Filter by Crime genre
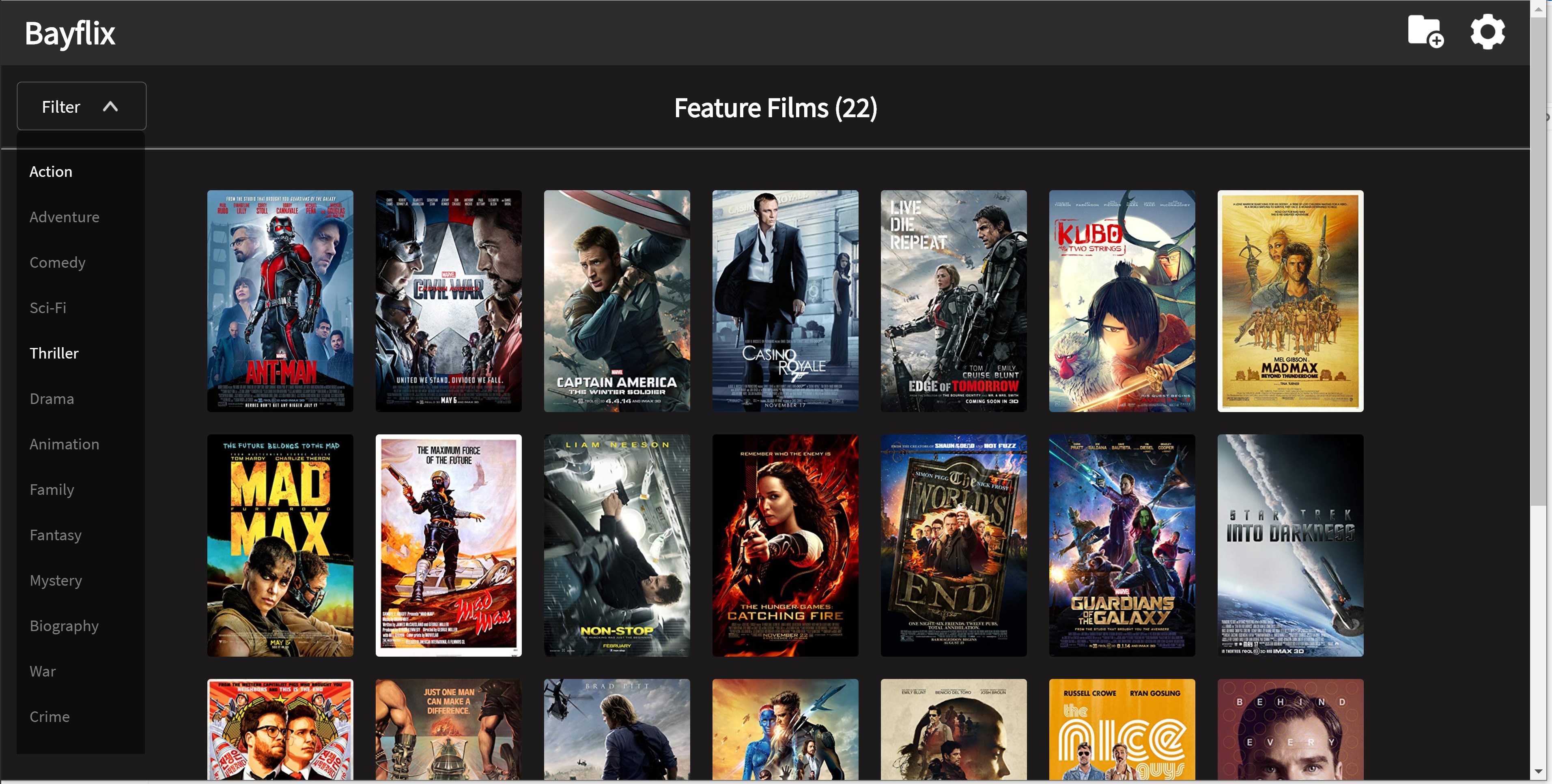Viewport: 1552px width, 784px height. point(50,717)
